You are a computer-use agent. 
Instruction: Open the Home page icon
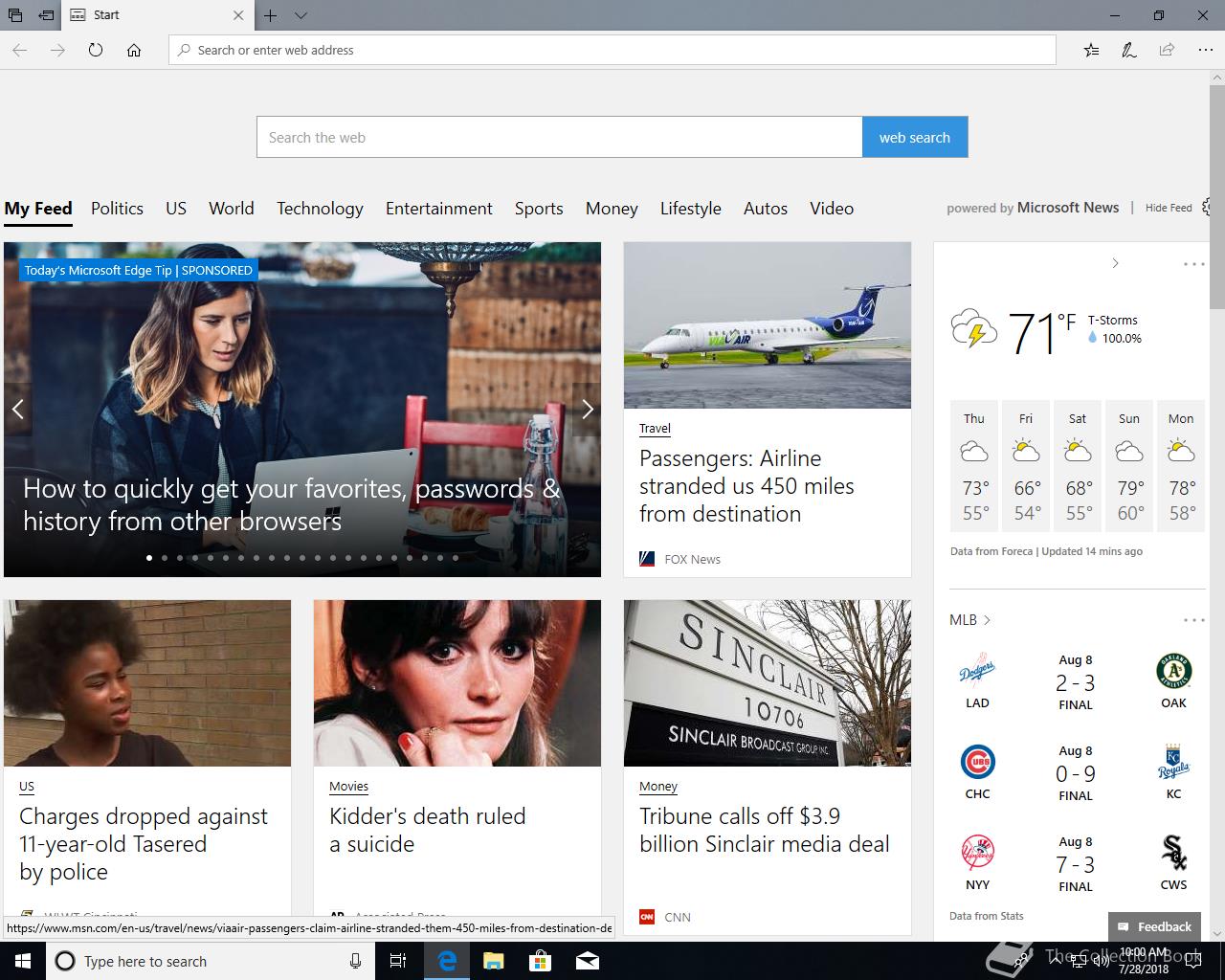tap(134, 50)
